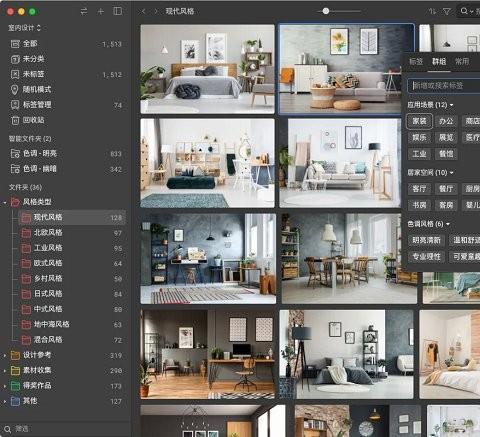This screenshot has width=480, height=437.
Task: Select workspace thumbnail with striped rug
Action: pos(208,259)
